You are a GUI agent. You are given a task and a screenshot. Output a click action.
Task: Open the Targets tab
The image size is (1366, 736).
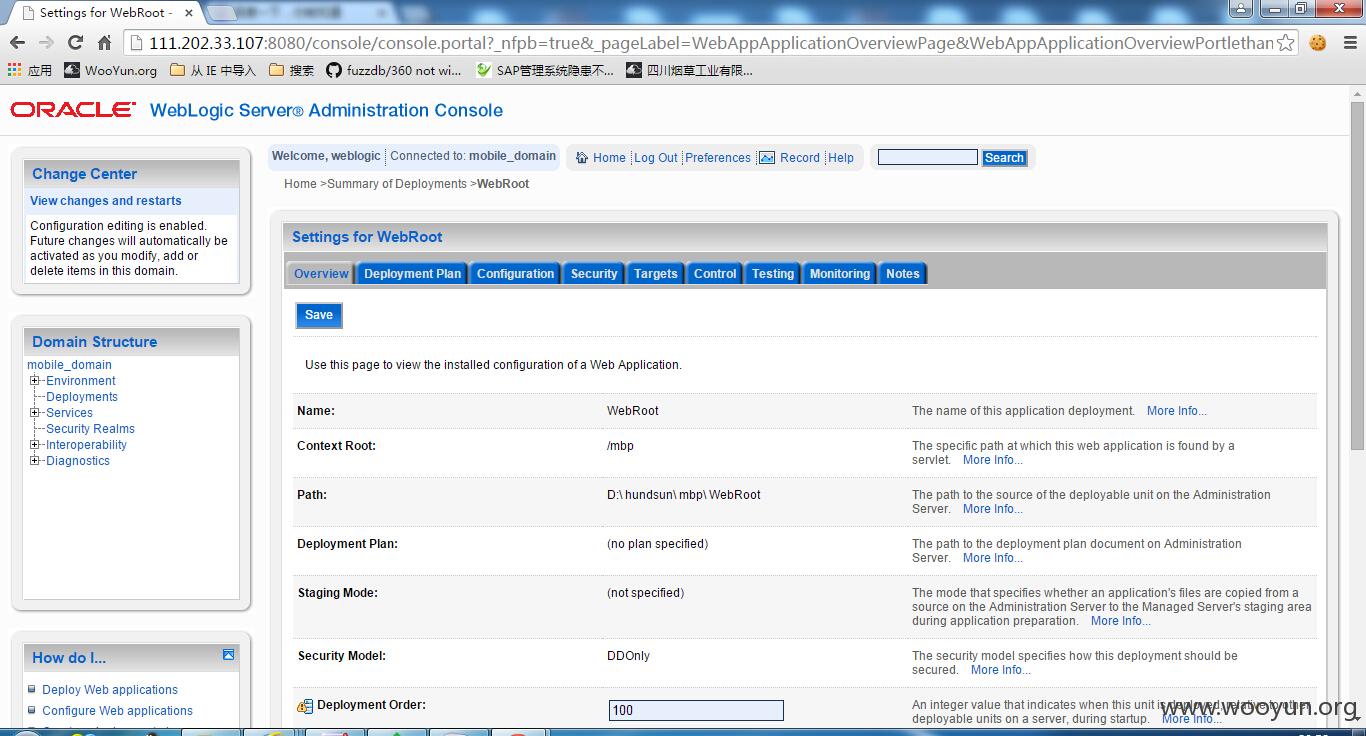pos(655,274)
